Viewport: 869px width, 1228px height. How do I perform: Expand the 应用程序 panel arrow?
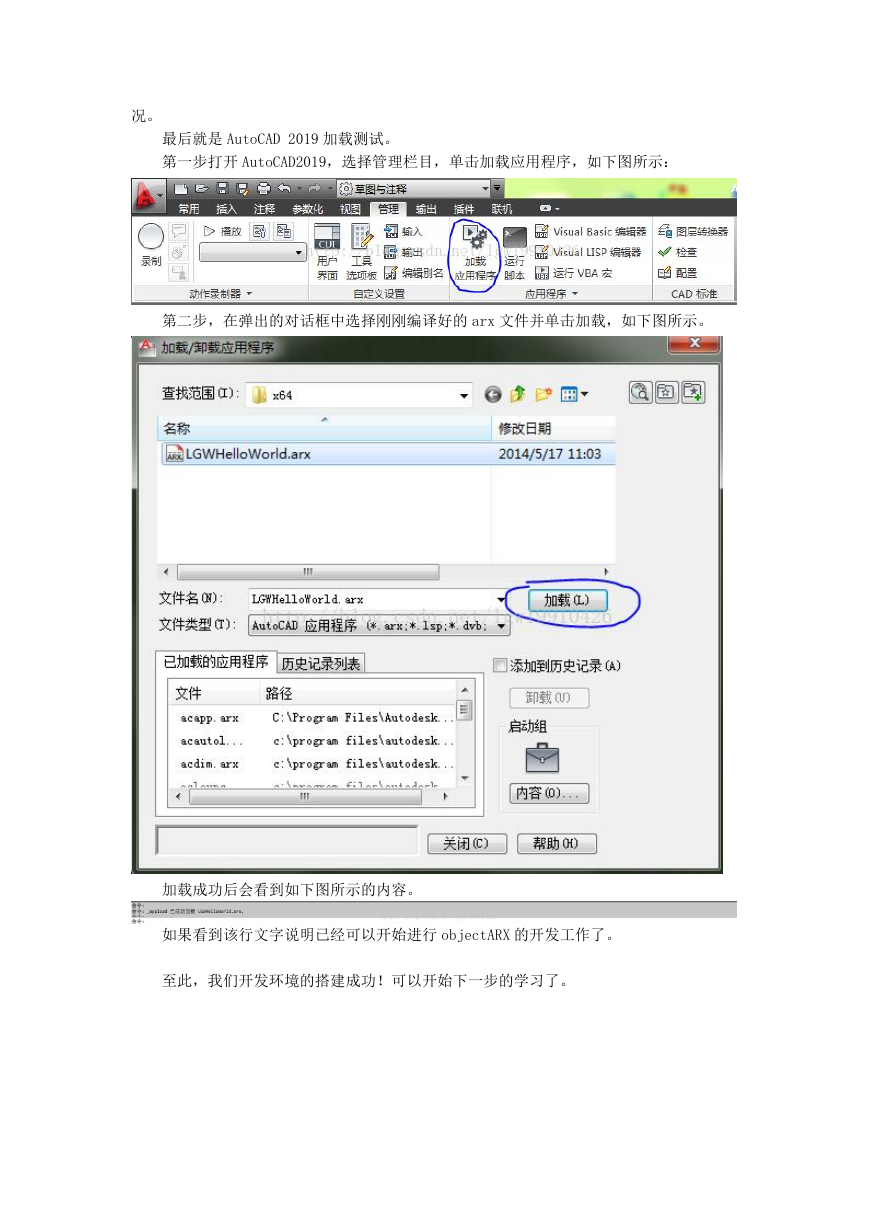[x=574, y=294]
